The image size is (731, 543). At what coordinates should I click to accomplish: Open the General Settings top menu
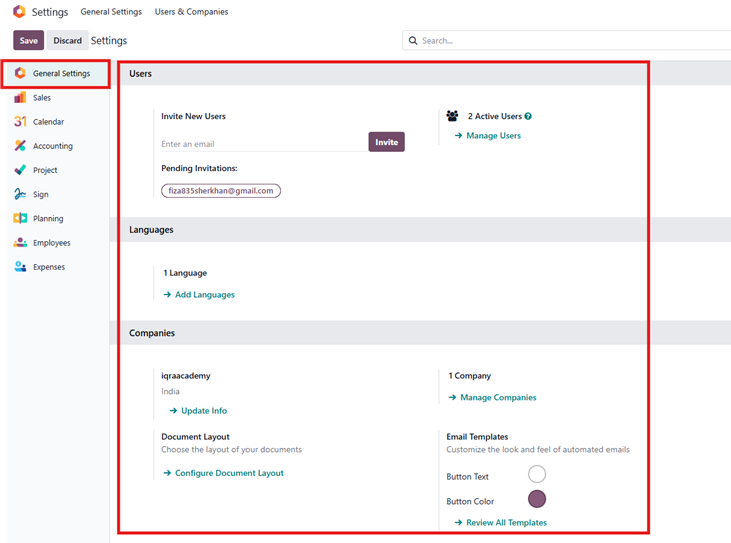pyautogui.click(x=111, y=12)
